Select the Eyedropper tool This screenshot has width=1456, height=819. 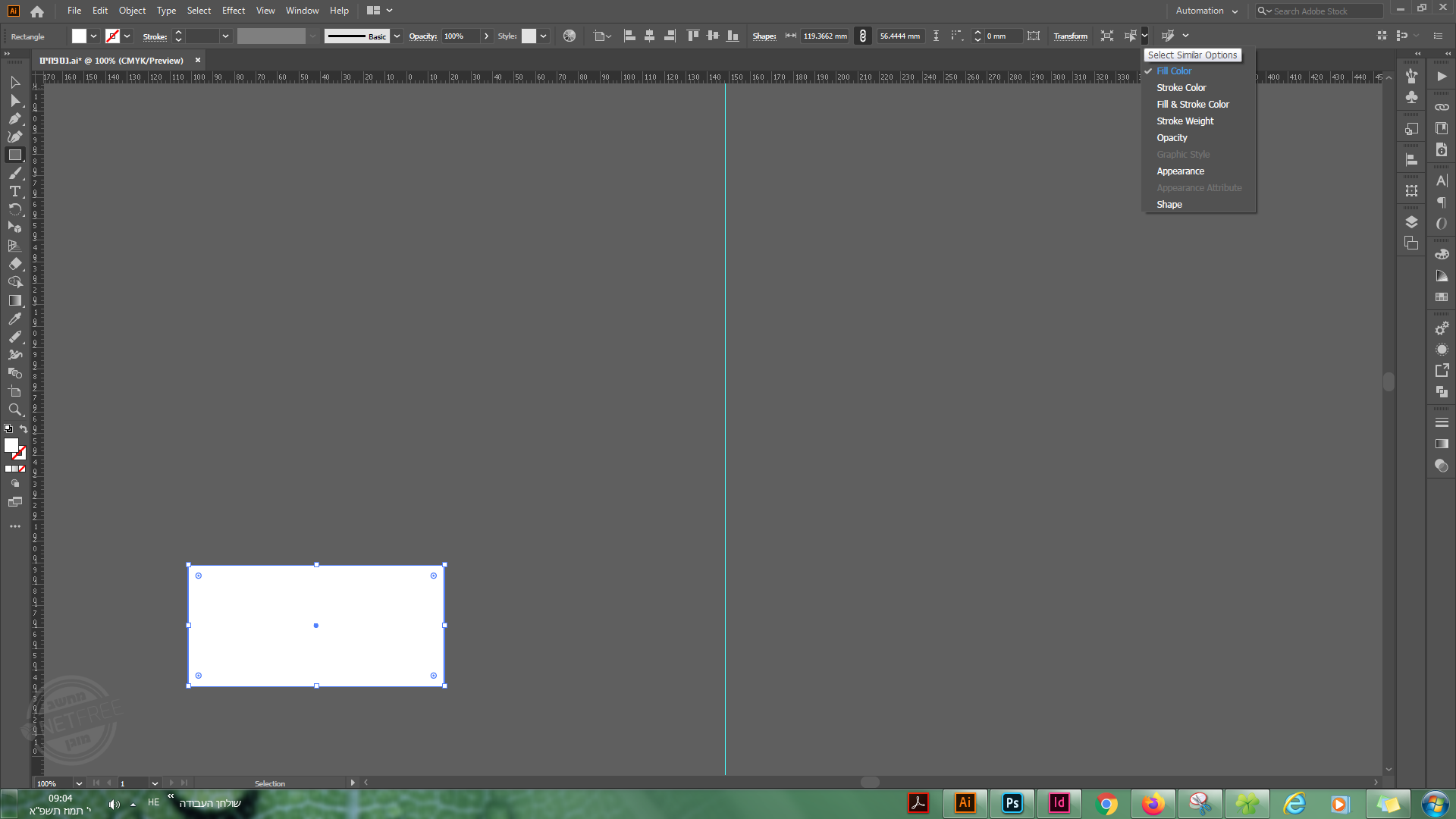coord(14,318)
